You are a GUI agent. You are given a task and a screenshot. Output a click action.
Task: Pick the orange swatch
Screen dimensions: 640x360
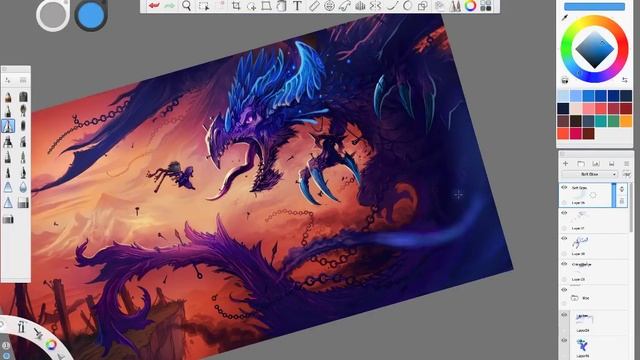click(626, 121)
